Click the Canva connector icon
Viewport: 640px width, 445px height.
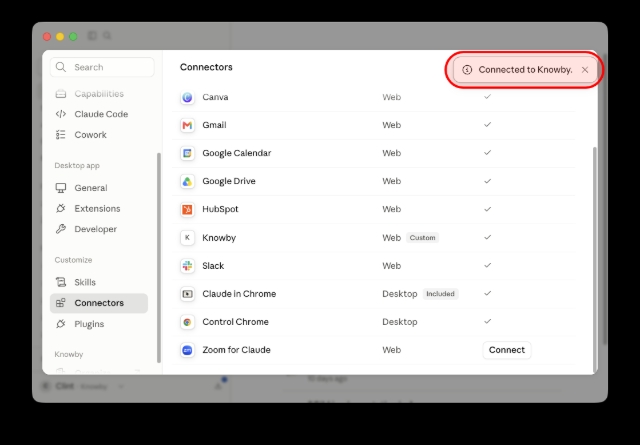tap(187, 97)
